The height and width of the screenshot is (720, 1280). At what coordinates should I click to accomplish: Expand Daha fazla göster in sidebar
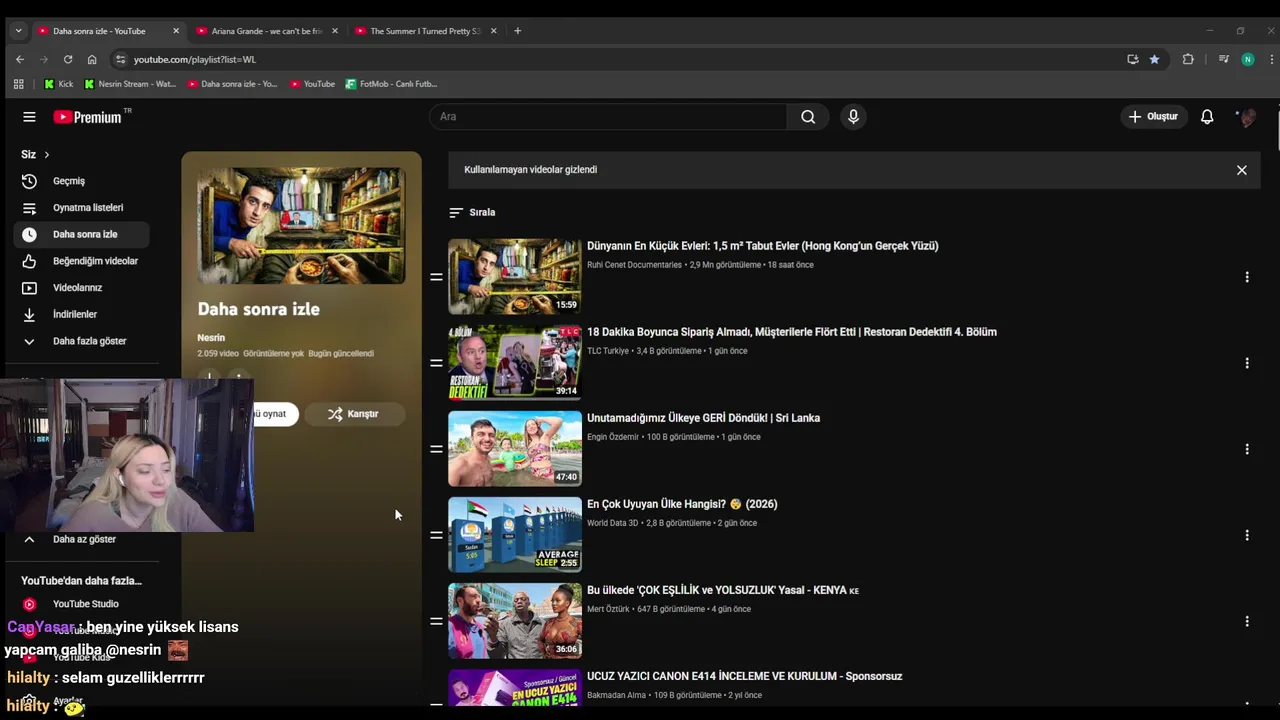pos(81,341)
